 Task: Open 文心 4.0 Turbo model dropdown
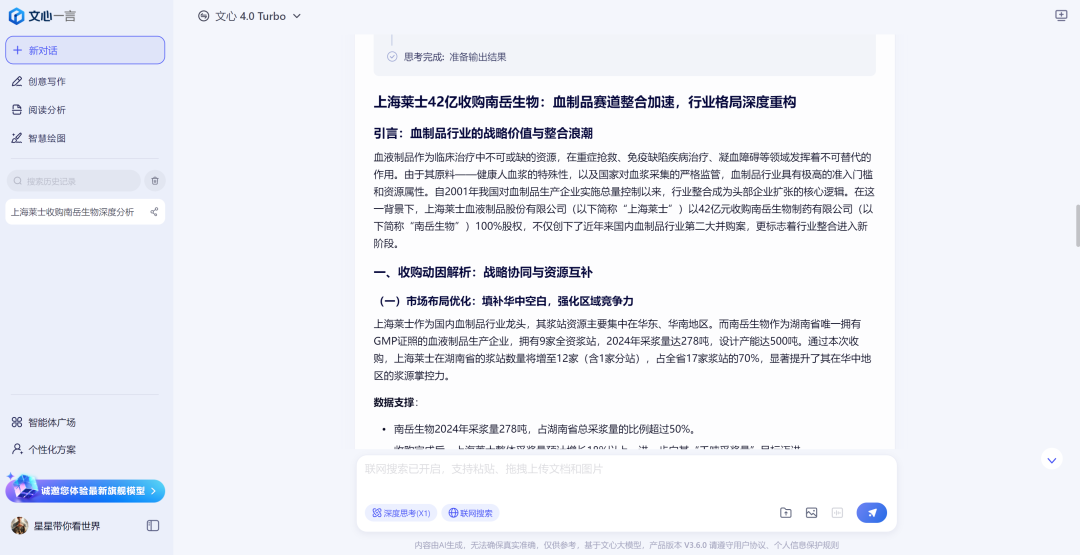(x=249, y=16)
